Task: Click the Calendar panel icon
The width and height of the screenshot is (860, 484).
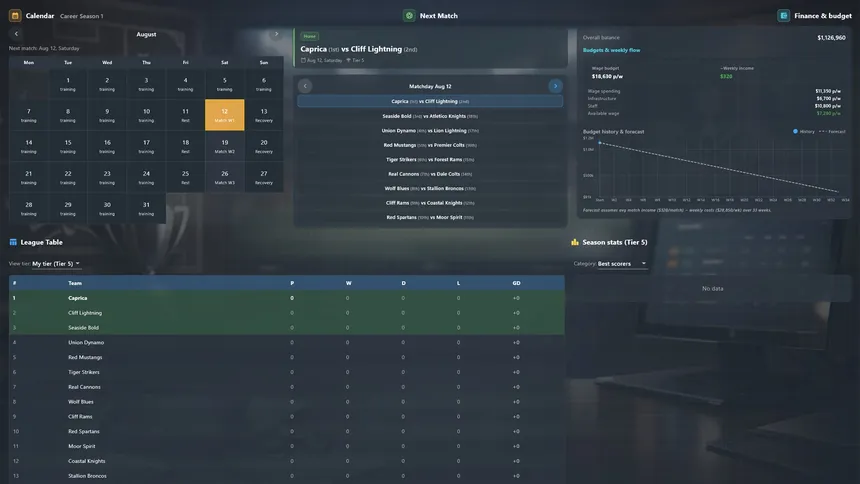Action: (x=15, y=16)
